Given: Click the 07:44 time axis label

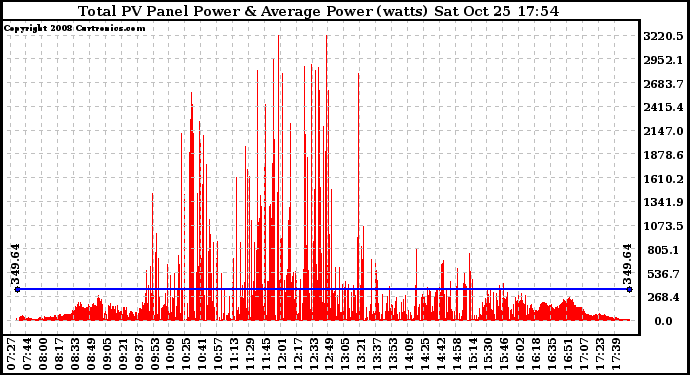Looking at the screenshot, I should point(27,354).
